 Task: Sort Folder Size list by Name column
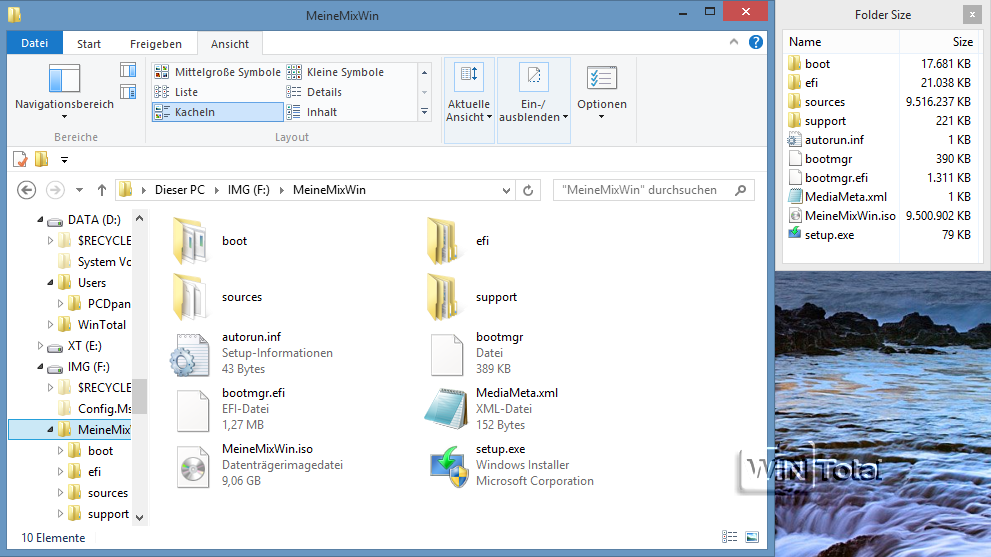tap(842, 42)
